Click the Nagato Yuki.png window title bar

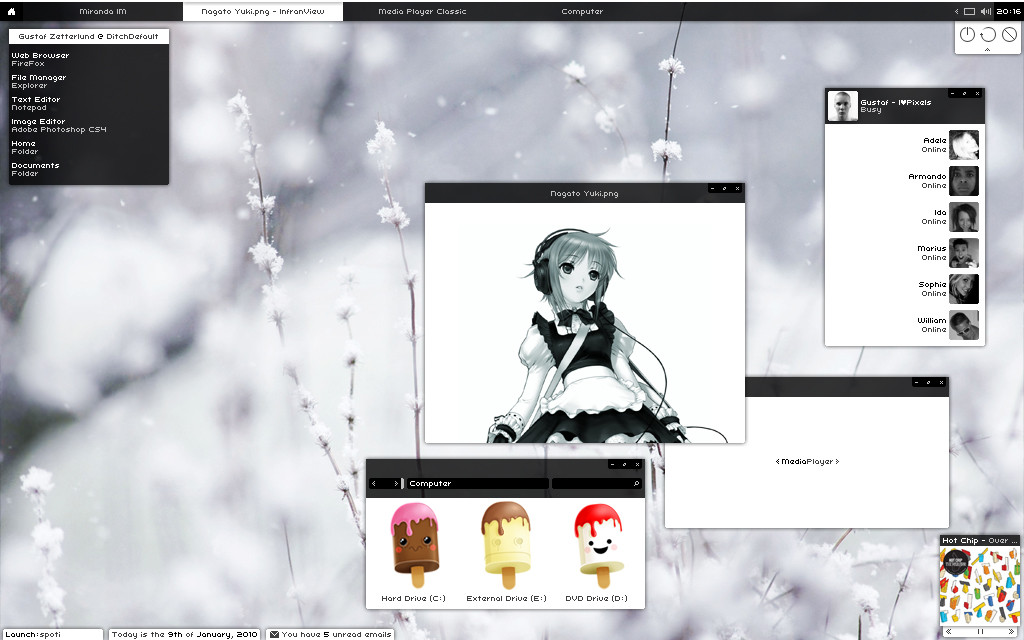pyautogui.click(x=584, y=193)
